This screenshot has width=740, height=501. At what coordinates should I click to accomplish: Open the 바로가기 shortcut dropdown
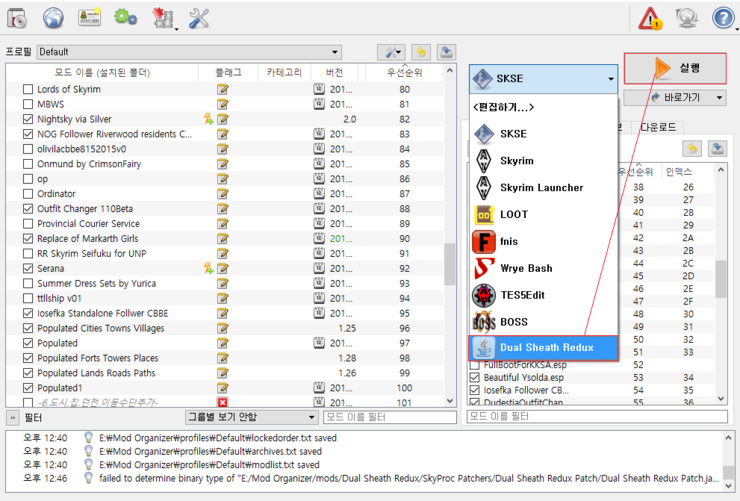(x=675, y=98)
